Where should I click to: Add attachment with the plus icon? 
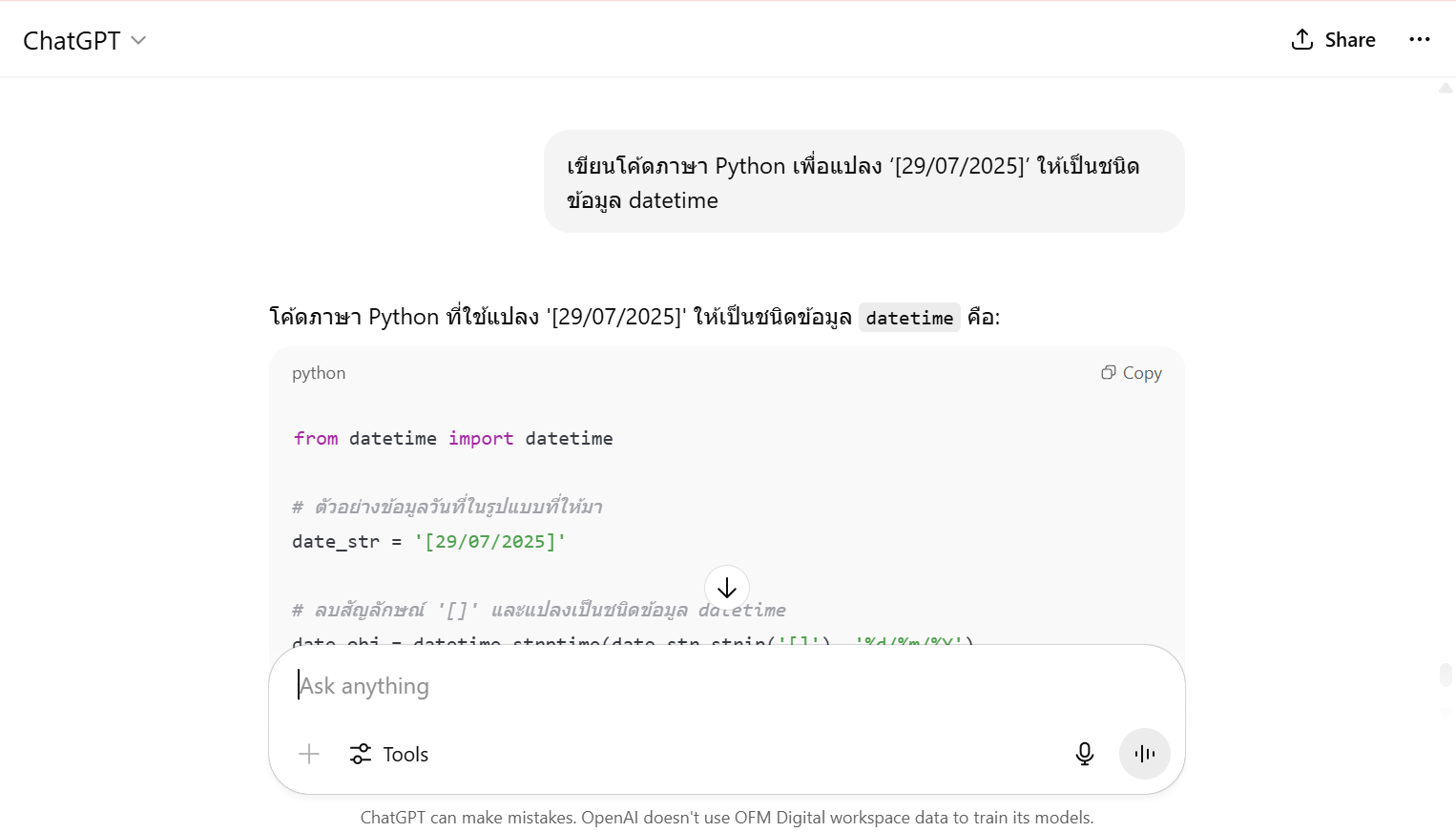pyautogui.click(x=309, y=754)
